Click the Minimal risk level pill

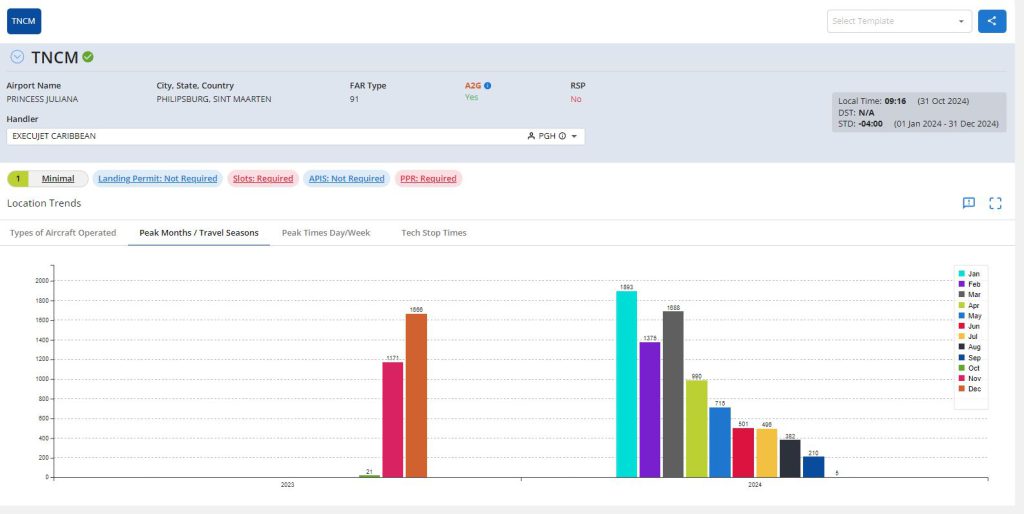[x=57, y=179]
